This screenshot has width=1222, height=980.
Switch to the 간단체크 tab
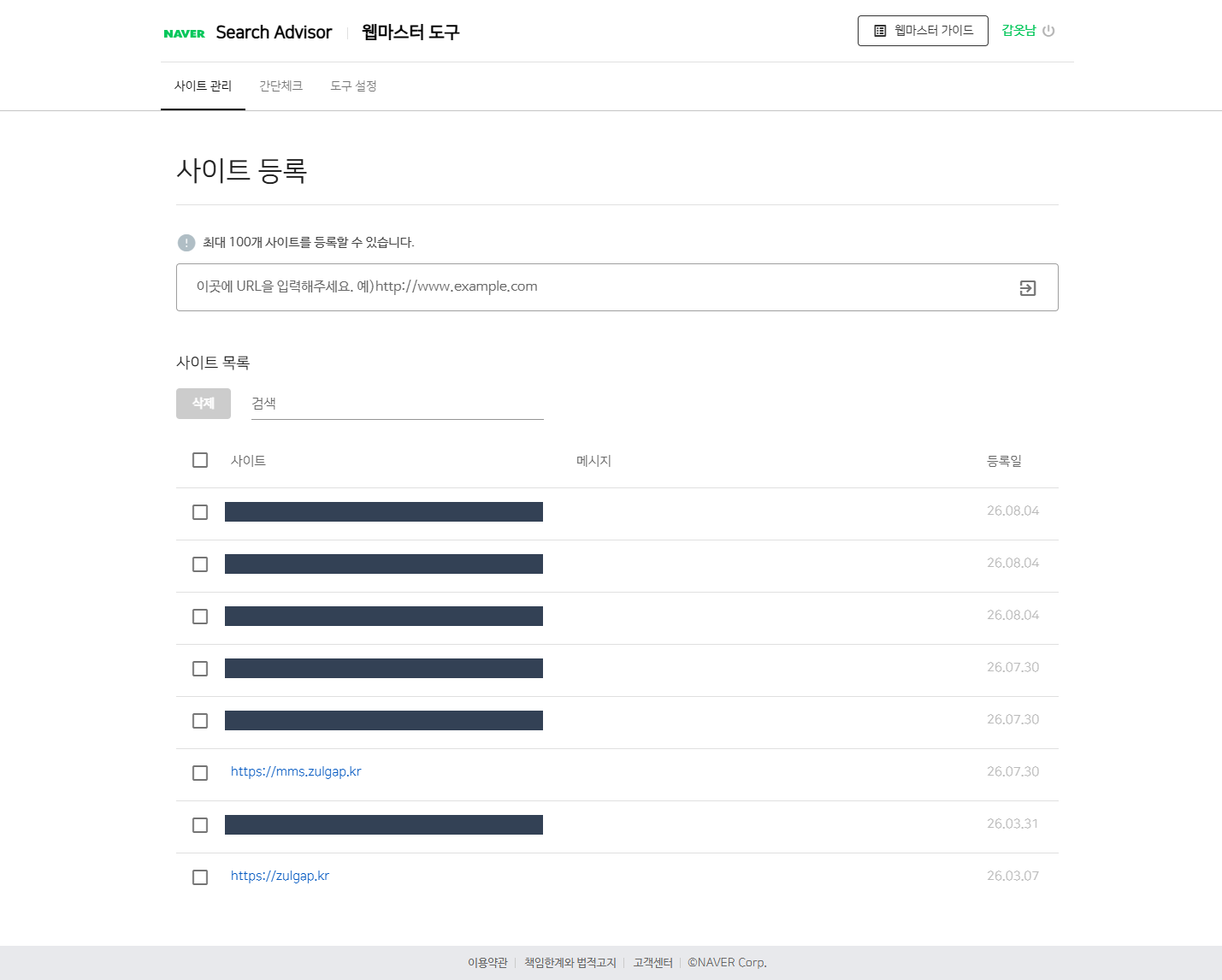(280, 86)
